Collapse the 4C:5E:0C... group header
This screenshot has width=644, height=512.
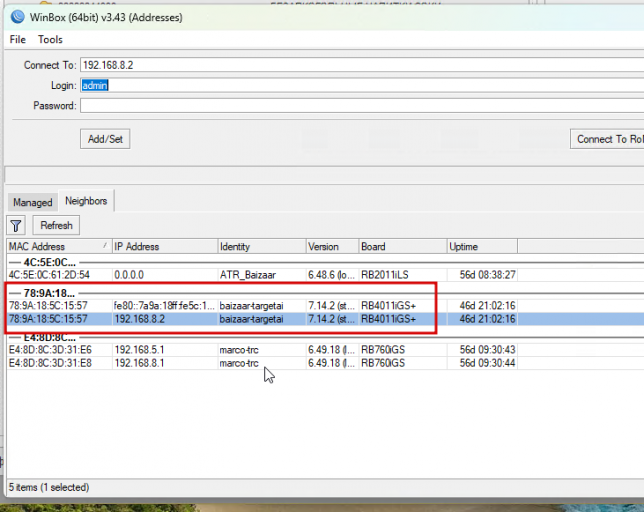(x=49, y=262)
